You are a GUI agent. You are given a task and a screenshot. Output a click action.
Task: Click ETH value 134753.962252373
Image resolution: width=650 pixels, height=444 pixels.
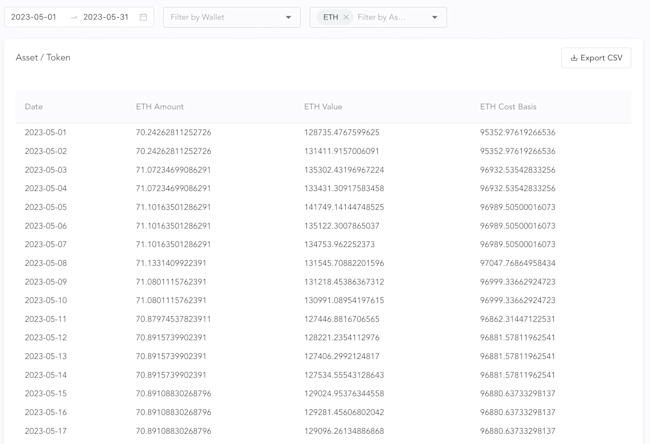340,244
